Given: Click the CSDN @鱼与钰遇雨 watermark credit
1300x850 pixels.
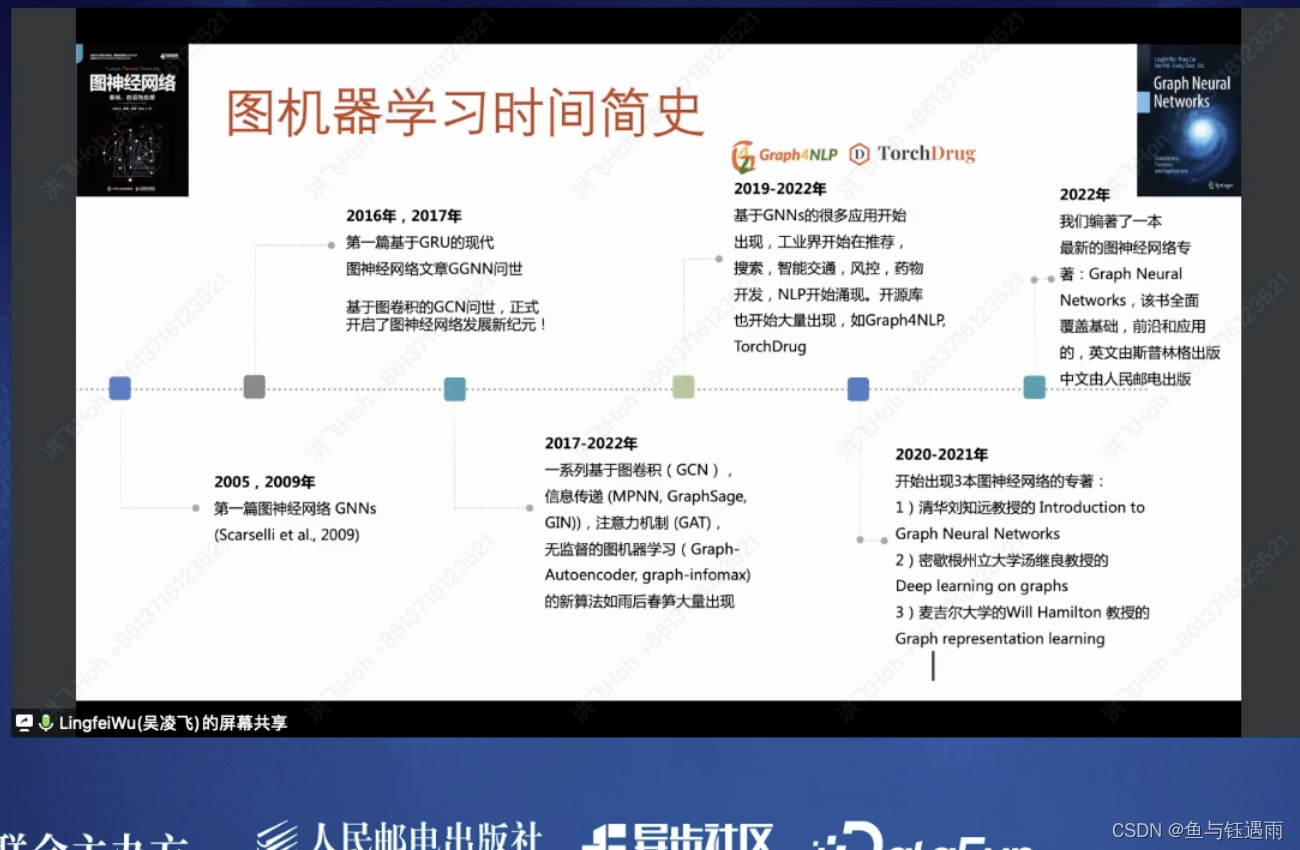Looking at the screenshot, I should 1197,830.
